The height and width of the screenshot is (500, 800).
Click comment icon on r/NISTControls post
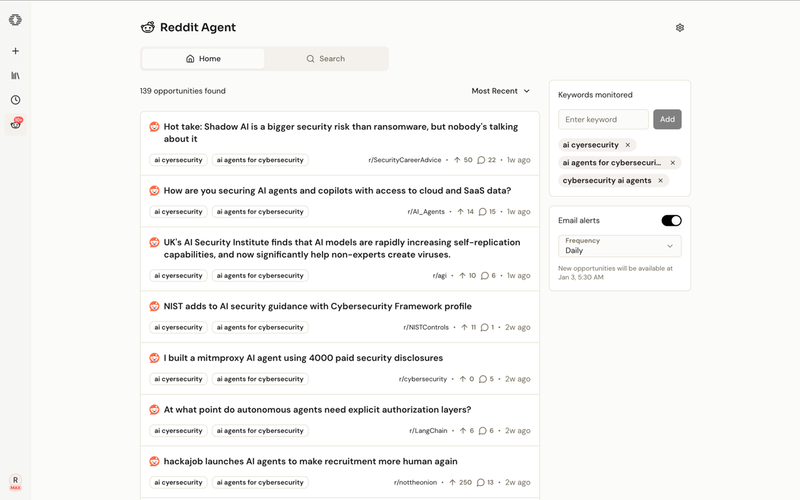[x=484, y=327]
